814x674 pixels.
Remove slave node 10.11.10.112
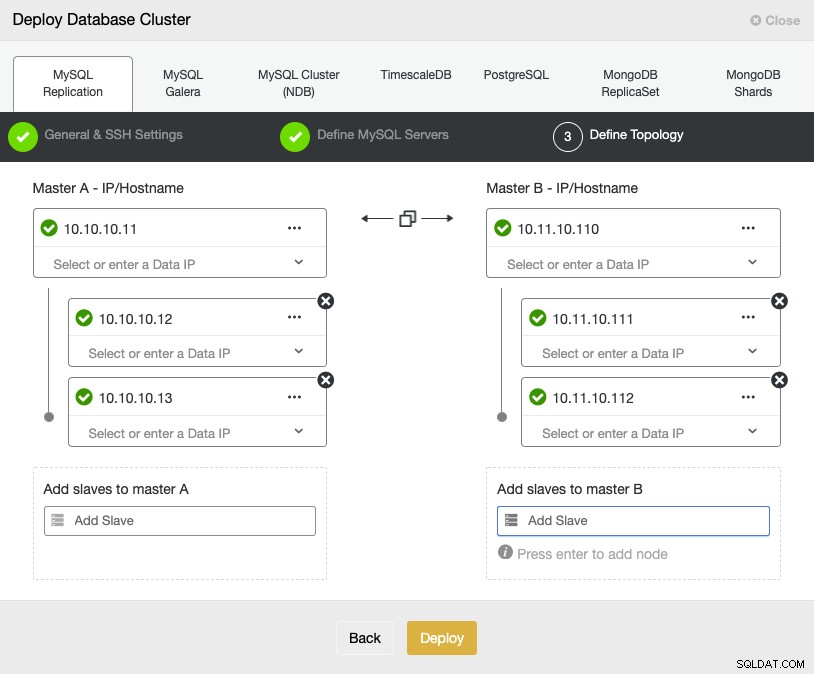(779, 380)
